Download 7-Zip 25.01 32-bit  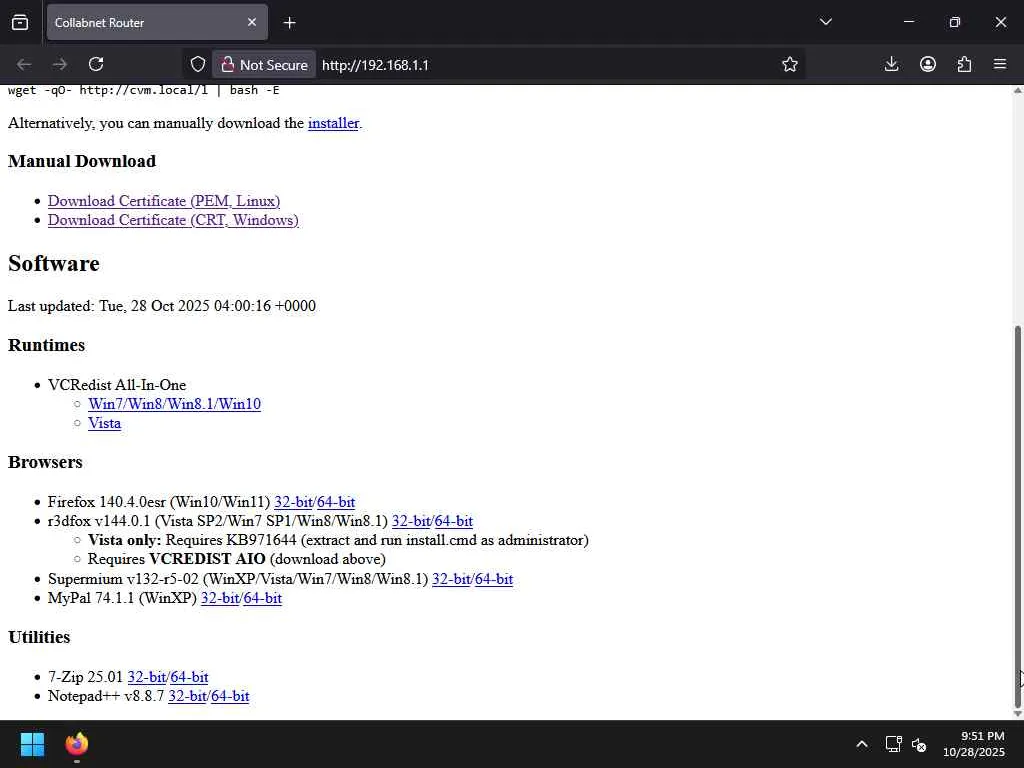(x=146, y=677)
